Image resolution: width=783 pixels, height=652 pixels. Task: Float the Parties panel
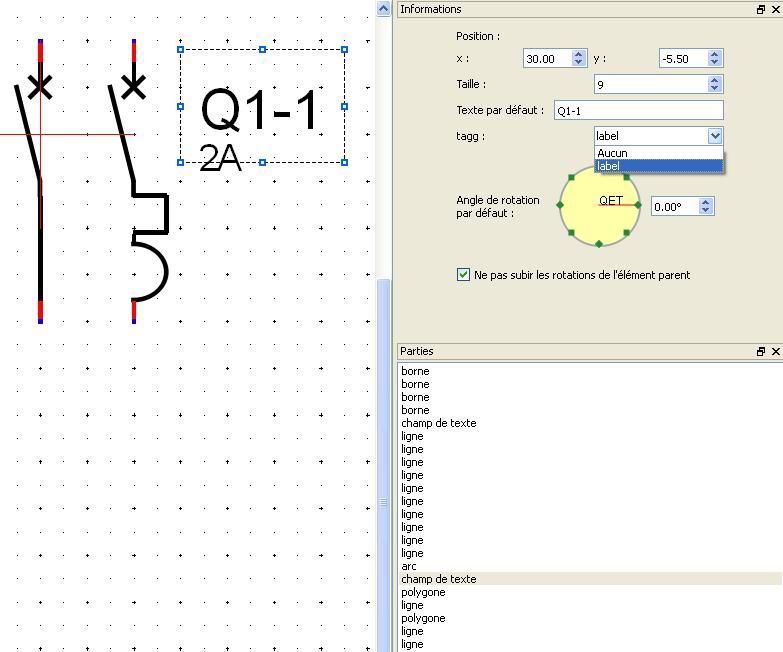(761, 352)
